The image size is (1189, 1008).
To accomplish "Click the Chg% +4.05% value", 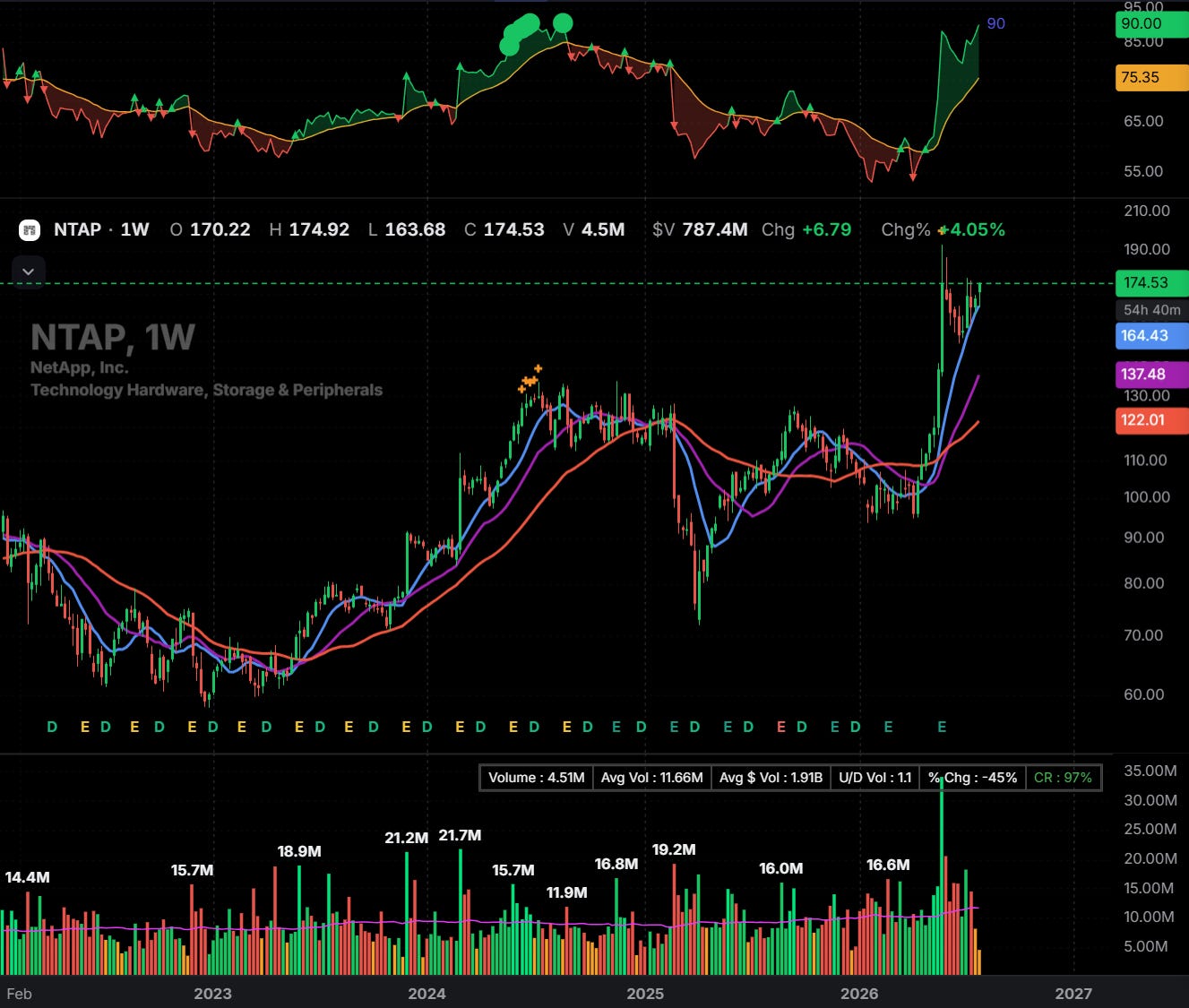I will point(943,229).
